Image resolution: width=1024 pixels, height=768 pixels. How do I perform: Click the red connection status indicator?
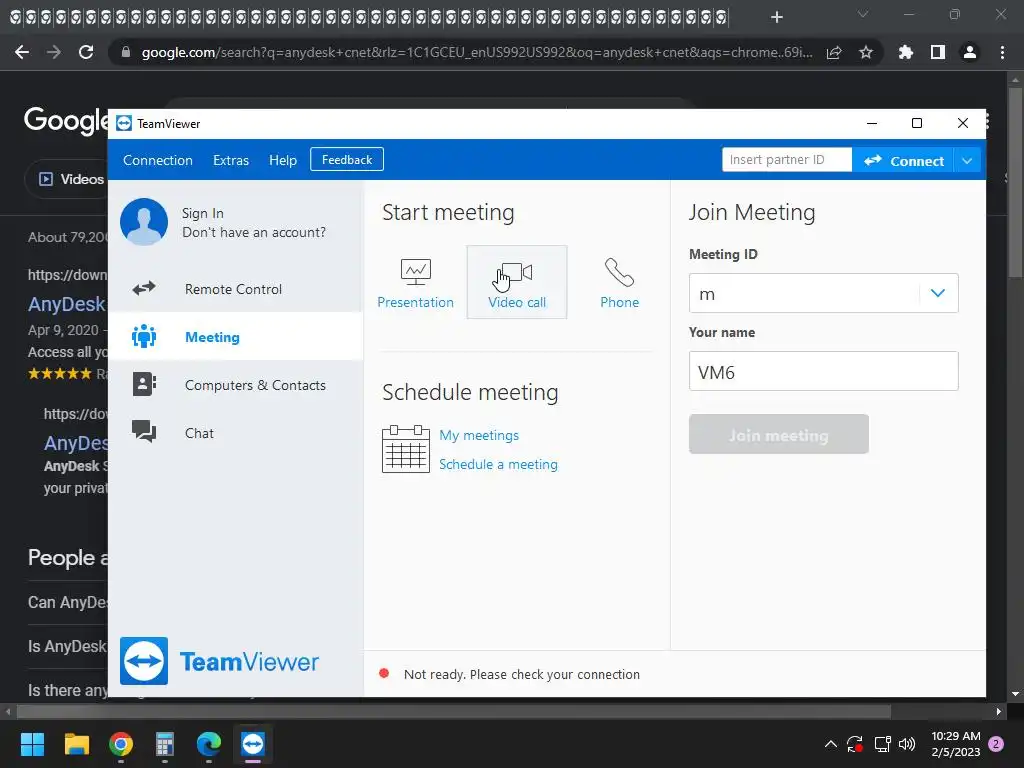coord(384,673)
